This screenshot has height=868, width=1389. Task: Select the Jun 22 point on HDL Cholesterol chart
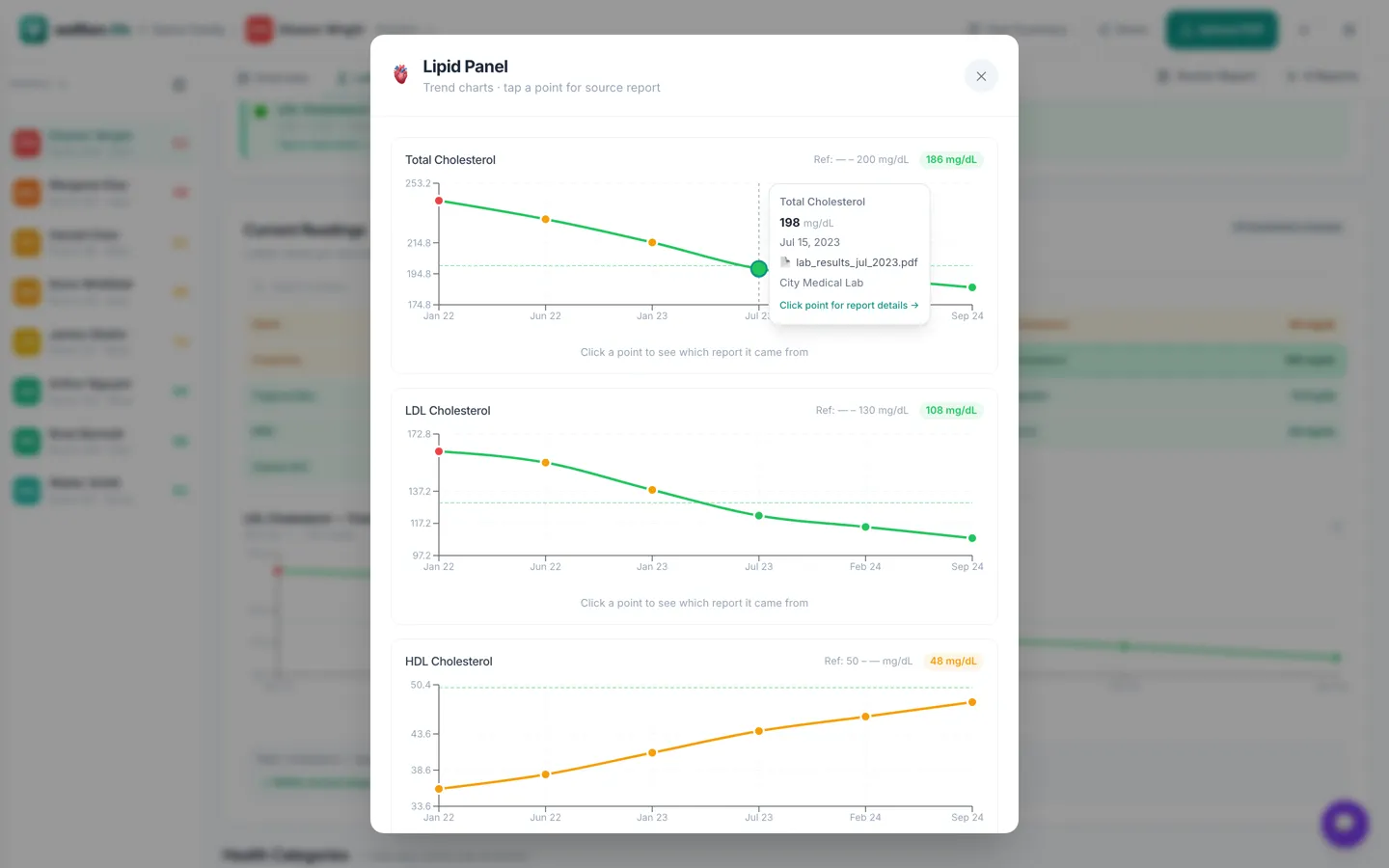pyautogui.click(x=545, y=774)
